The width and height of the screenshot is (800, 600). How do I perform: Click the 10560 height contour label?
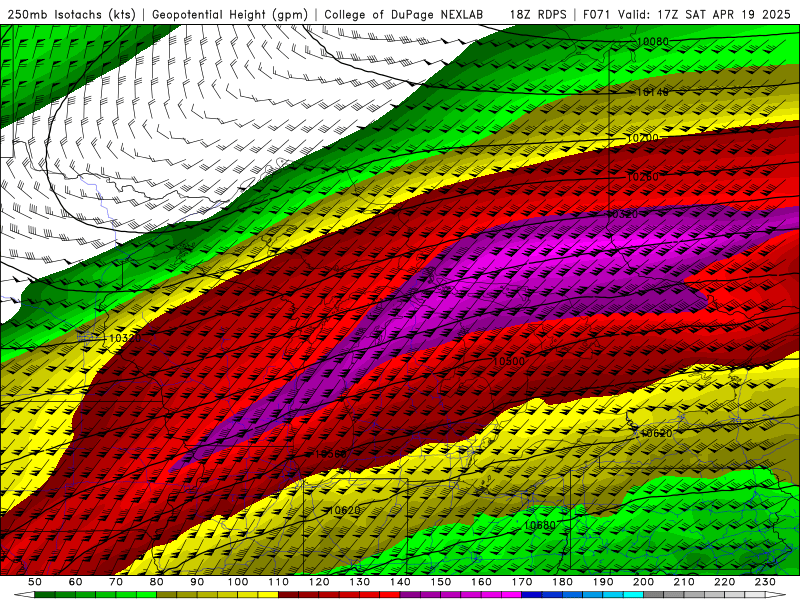[331, 454]
